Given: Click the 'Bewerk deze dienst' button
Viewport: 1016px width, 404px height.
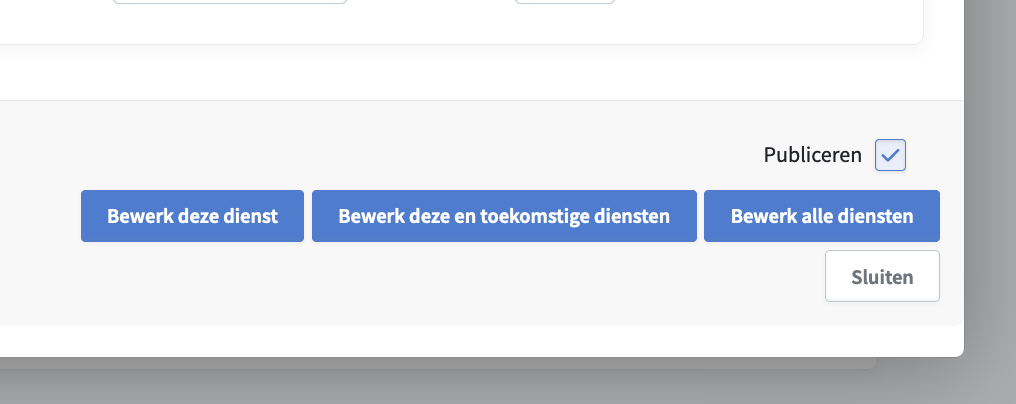Looking at the screenshot, I should (x=192, y=216).
